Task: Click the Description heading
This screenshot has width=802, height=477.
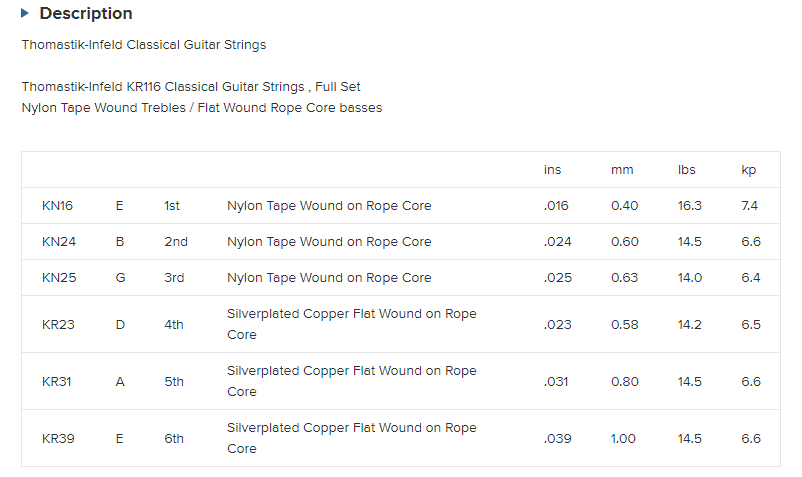Action: (86, 14)
